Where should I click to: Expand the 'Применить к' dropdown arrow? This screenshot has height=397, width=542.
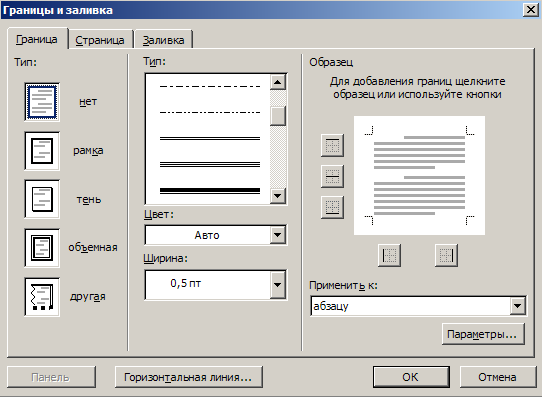tap(517, 306)
